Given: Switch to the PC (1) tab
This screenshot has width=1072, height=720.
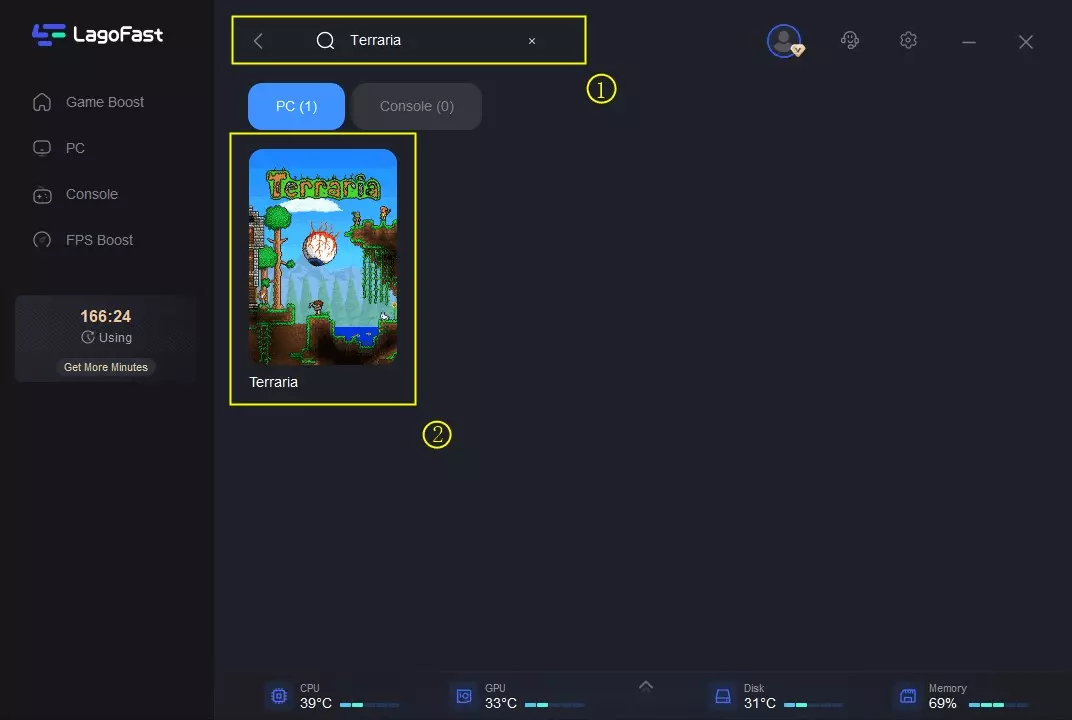Looking at the screenshot, I should [296, 106].
